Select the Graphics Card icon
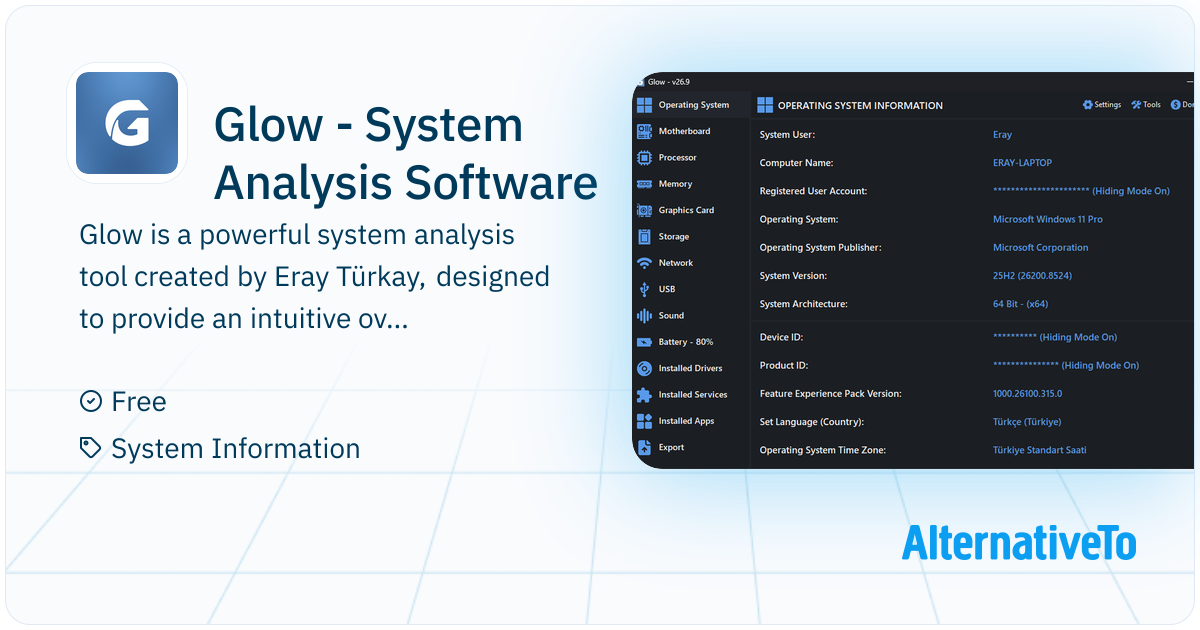Viewport: 1200px width, 630px height. tap(644, 210)
